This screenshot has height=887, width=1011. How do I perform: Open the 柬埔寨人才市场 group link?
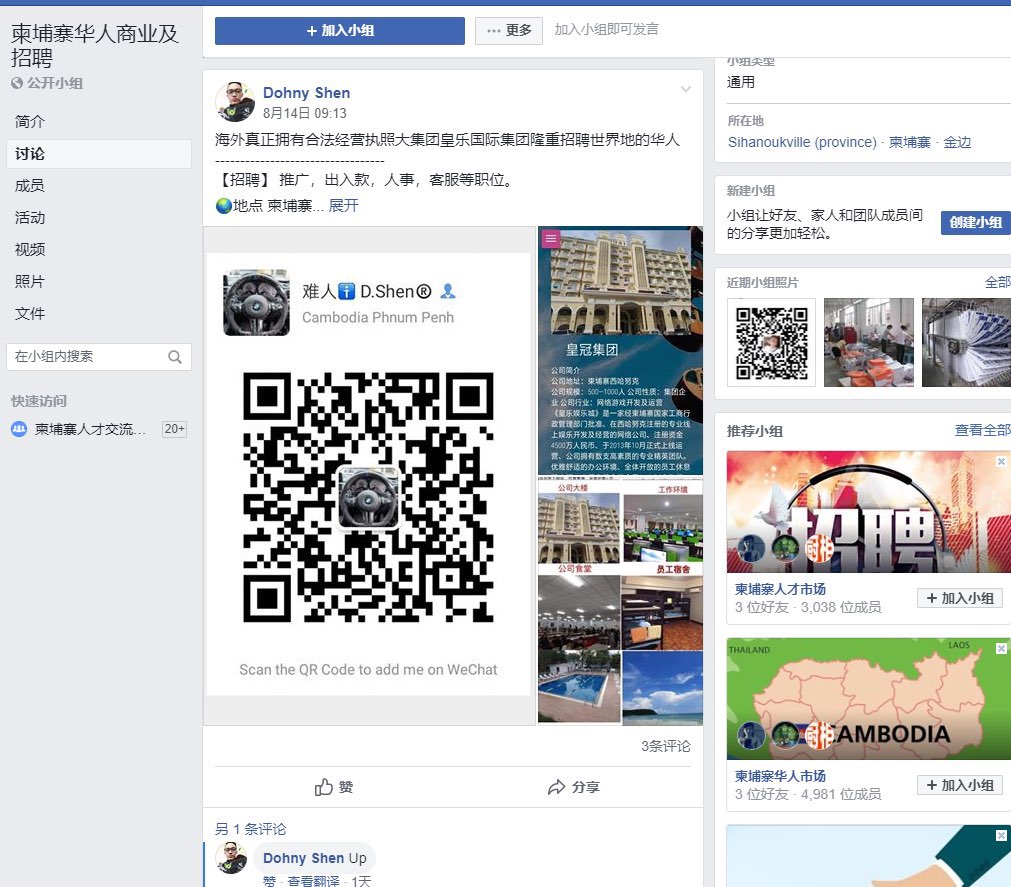[780, 589]
